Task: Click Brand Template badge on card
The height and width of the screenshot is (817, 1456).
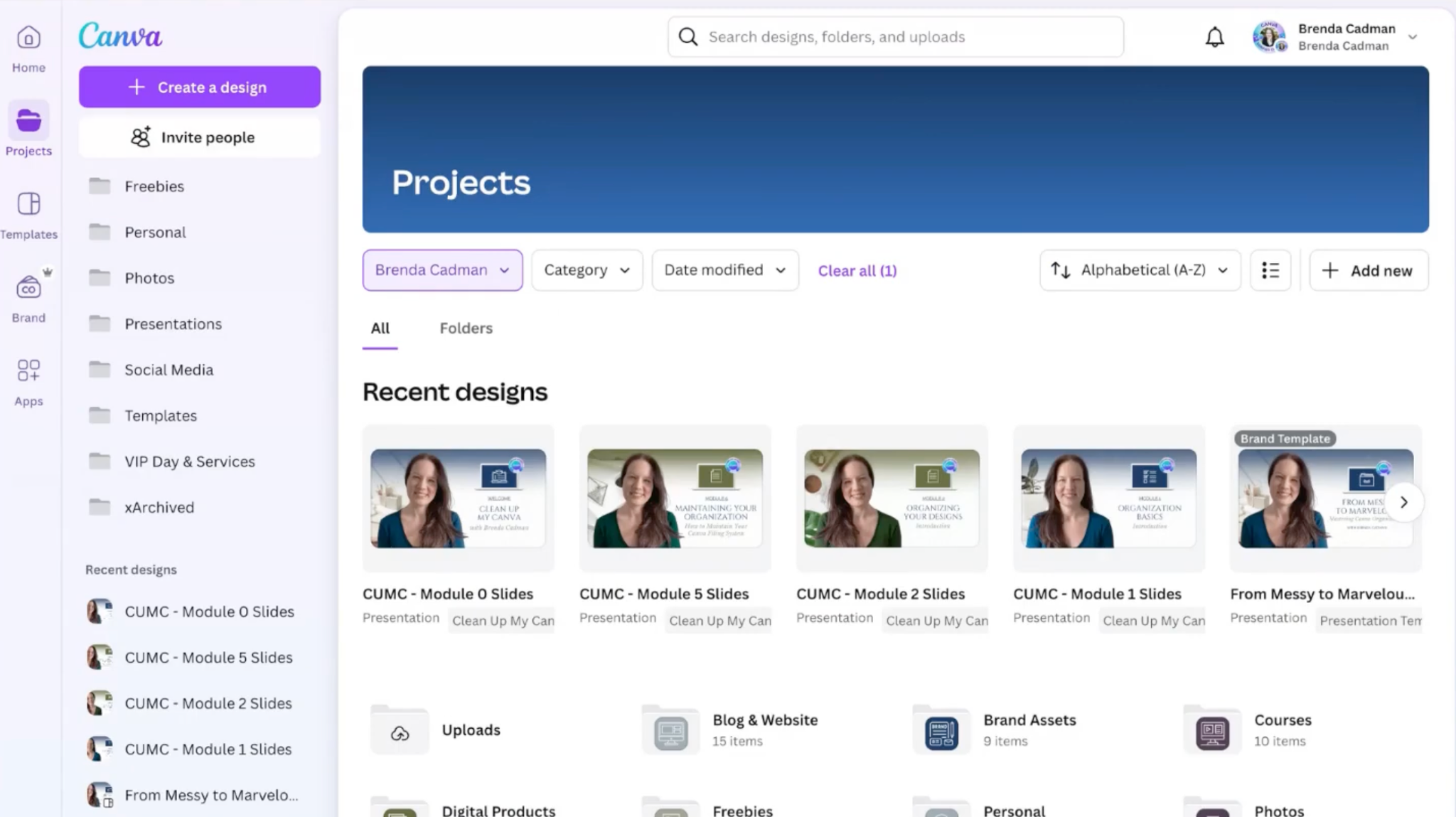Action: 1285,439
